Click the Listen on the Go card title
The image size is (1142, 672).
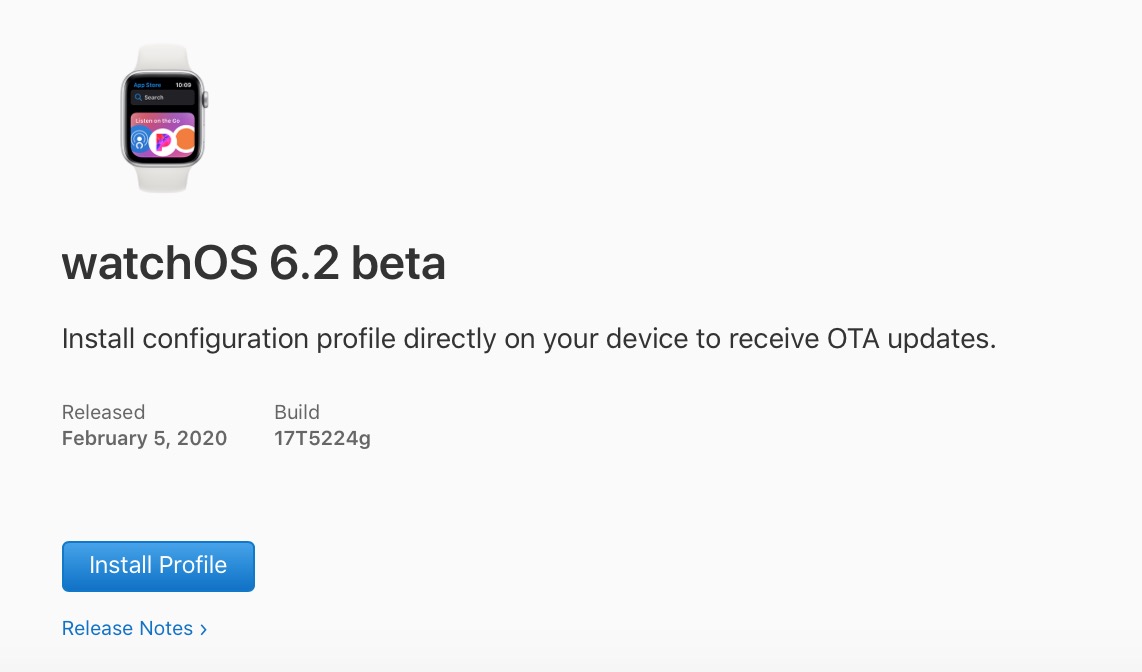157,120
